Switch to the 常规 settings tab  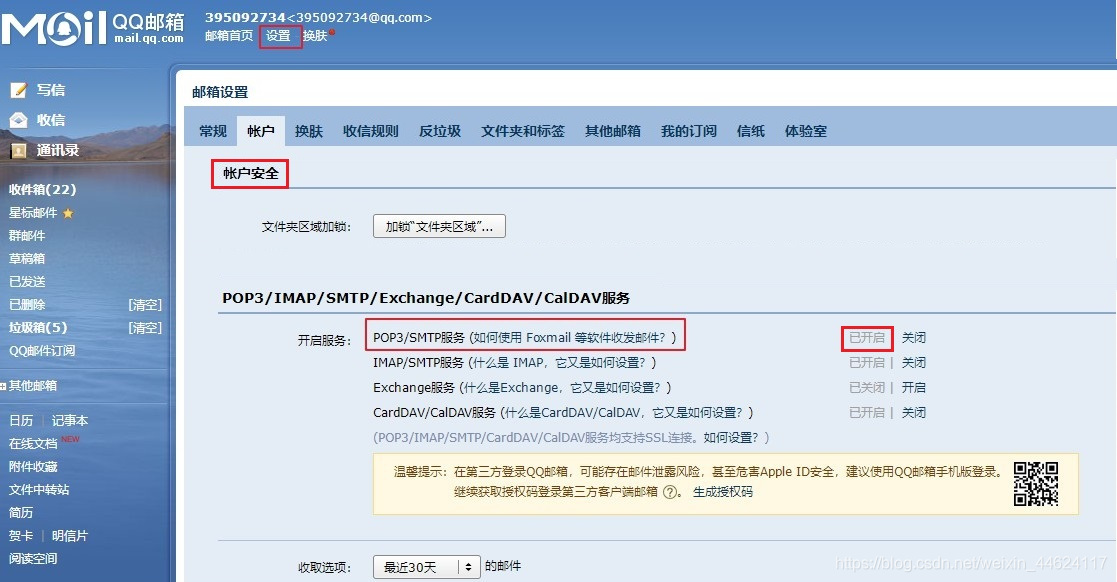(213, 131)
